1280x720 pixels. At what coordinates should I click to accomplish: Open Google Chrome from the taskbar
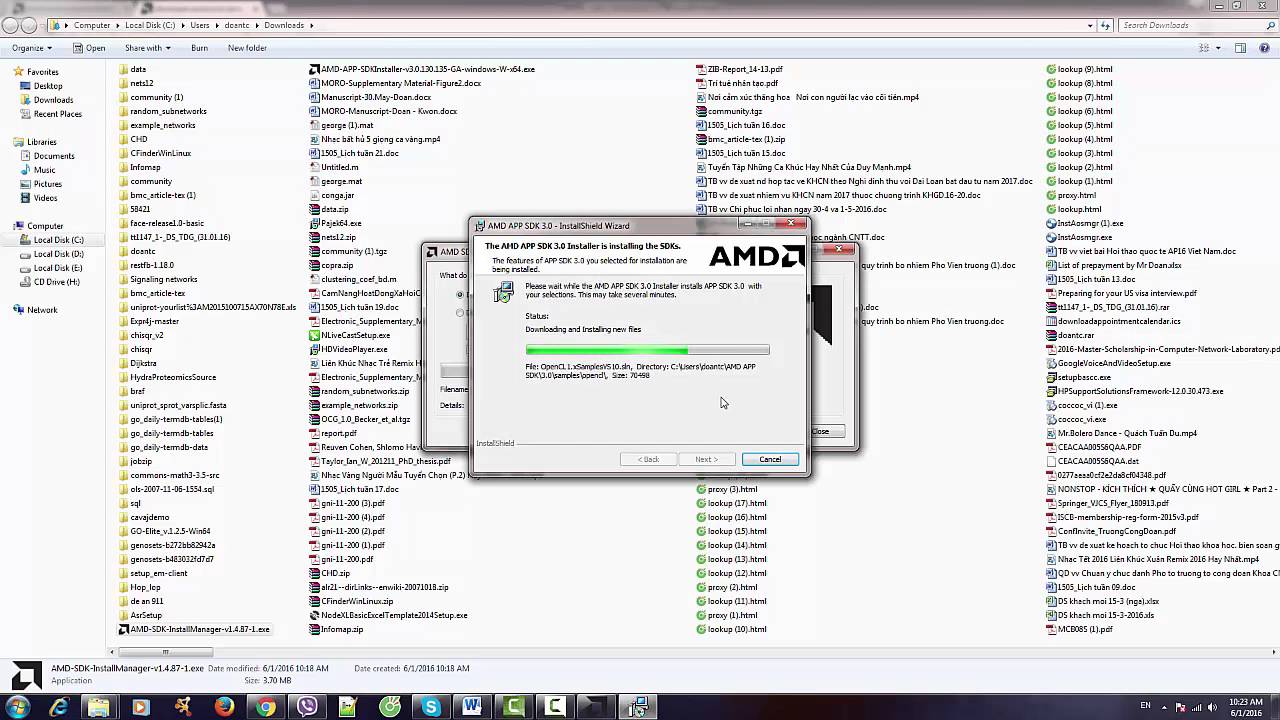click(265, 706)
